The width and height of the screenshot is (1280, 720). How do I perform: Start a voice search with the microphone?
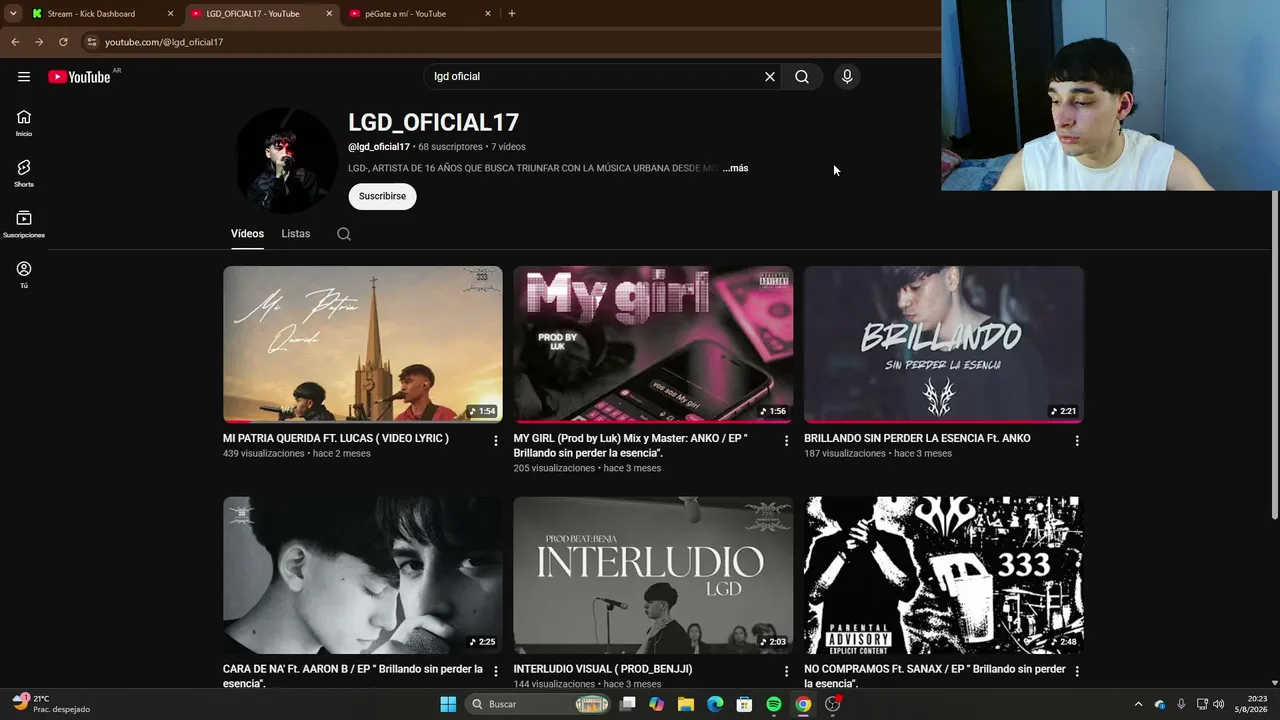[x=847, y=77]
